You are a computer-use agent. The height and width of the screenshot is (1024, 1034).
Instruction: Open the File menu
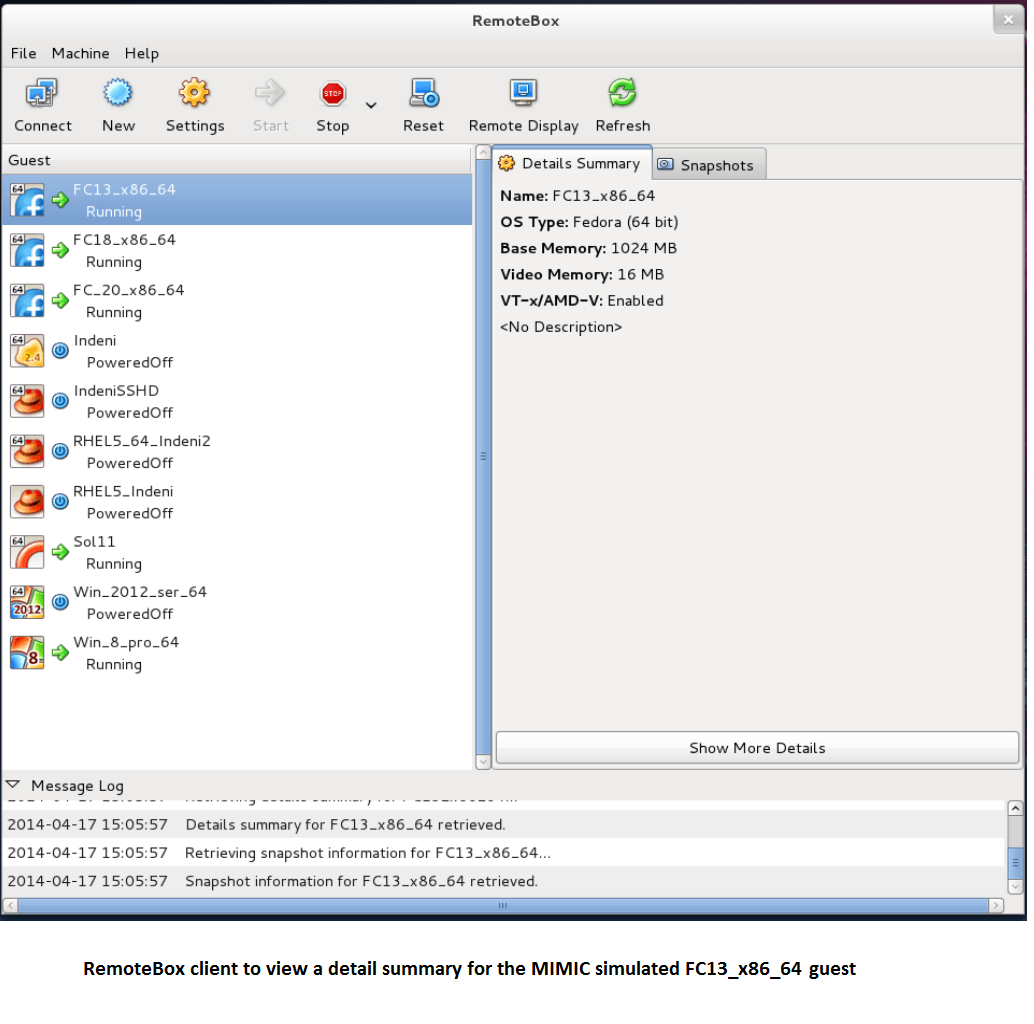[23, 53]
